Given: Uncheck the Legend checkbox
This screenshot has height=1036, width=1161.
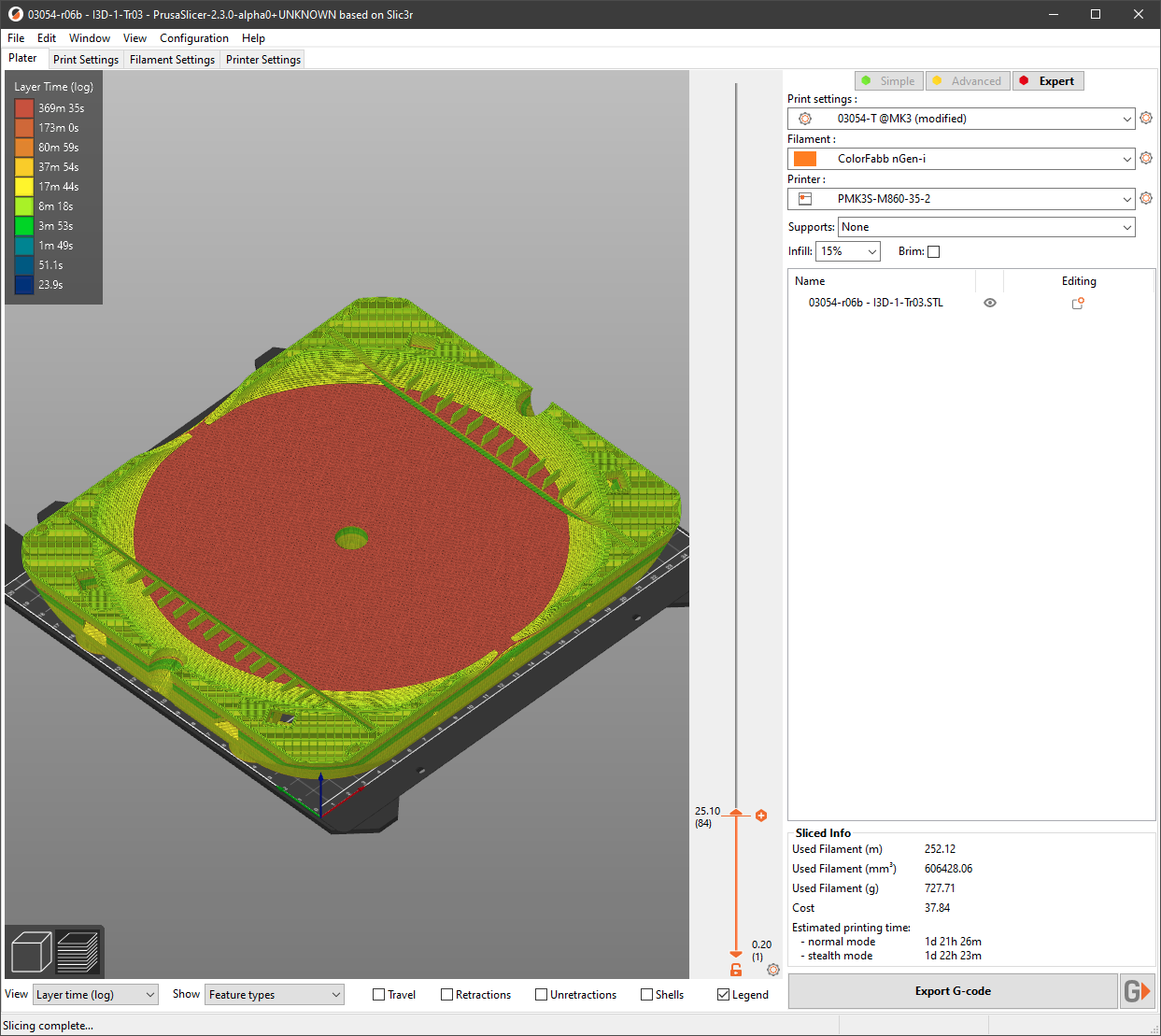Looking at the screenshot, I should coord(723,995).
